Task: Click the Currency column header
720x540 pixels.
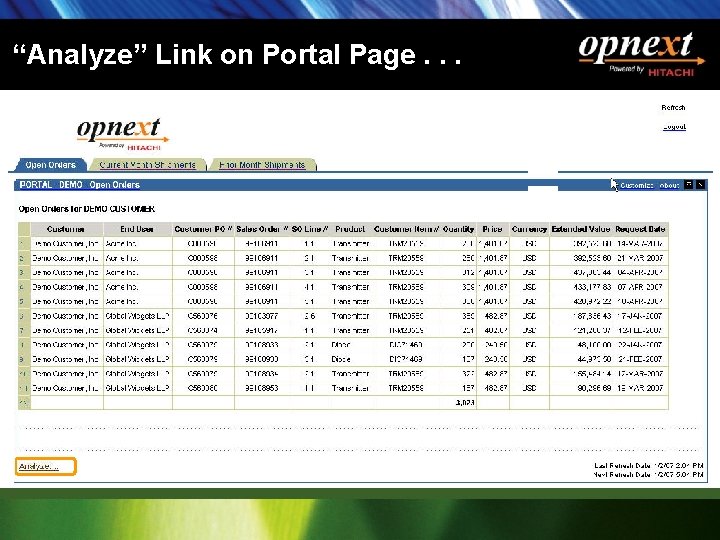Action: [529, 229]
